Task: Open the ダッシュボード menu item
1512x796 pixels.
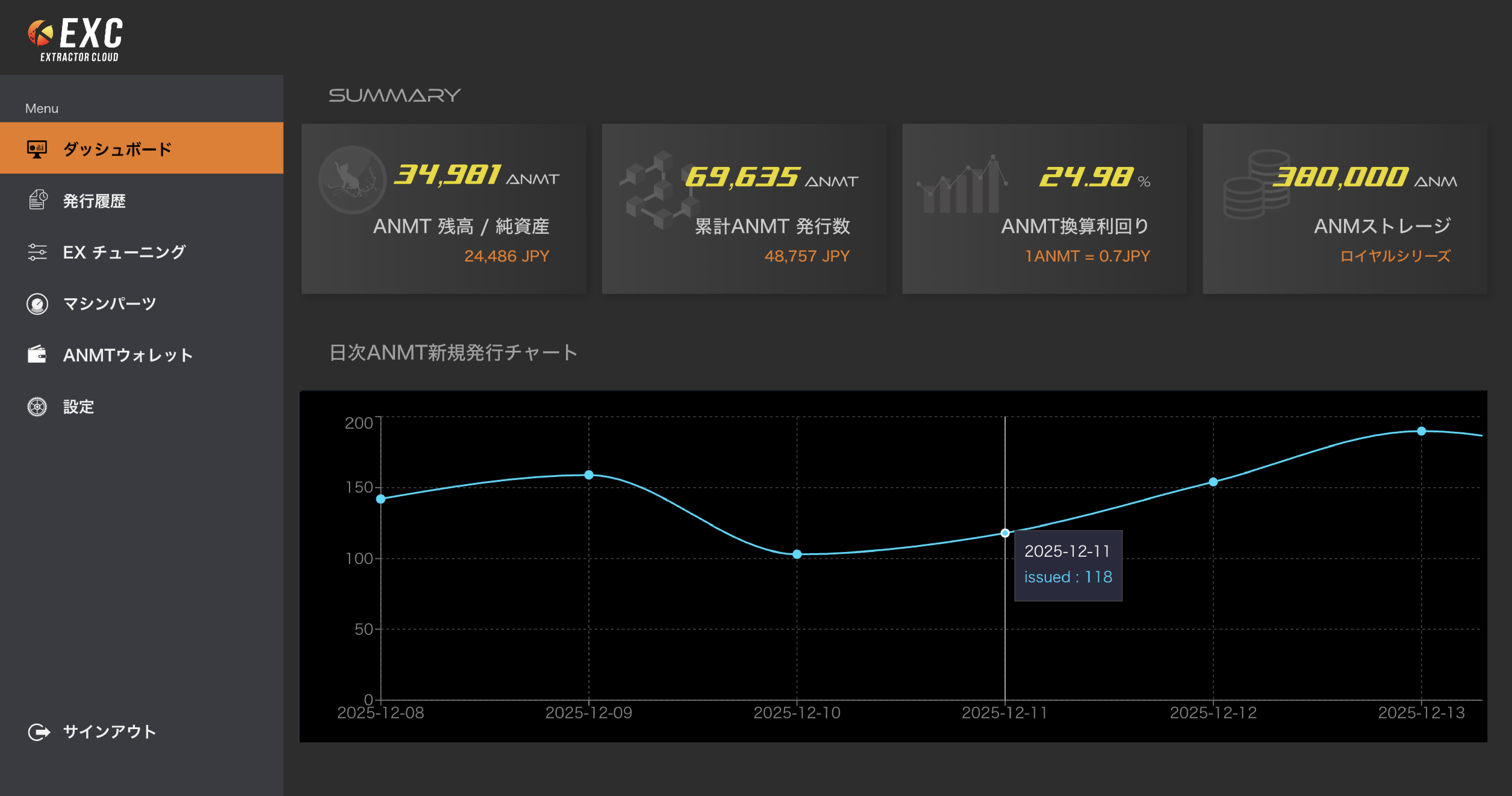Action: (117, 149)
